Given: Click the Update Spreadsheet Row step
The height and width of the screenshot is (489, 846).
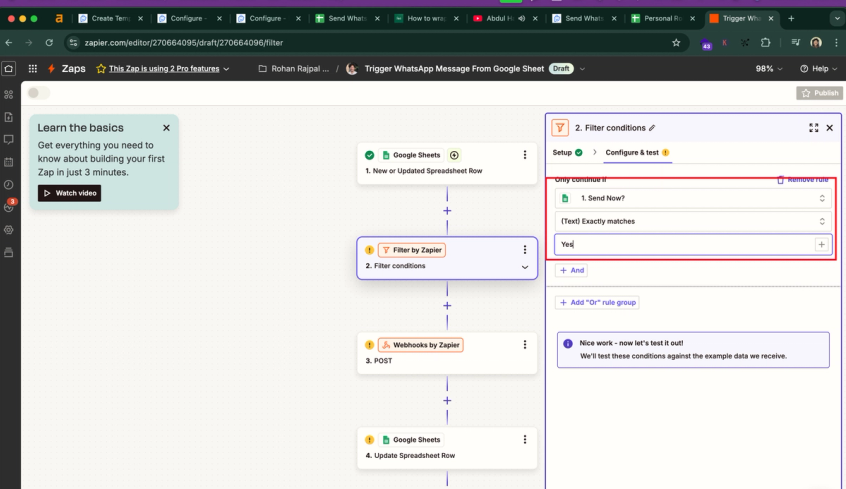Looking at the screenshot, I should click(x=447, y=448).
